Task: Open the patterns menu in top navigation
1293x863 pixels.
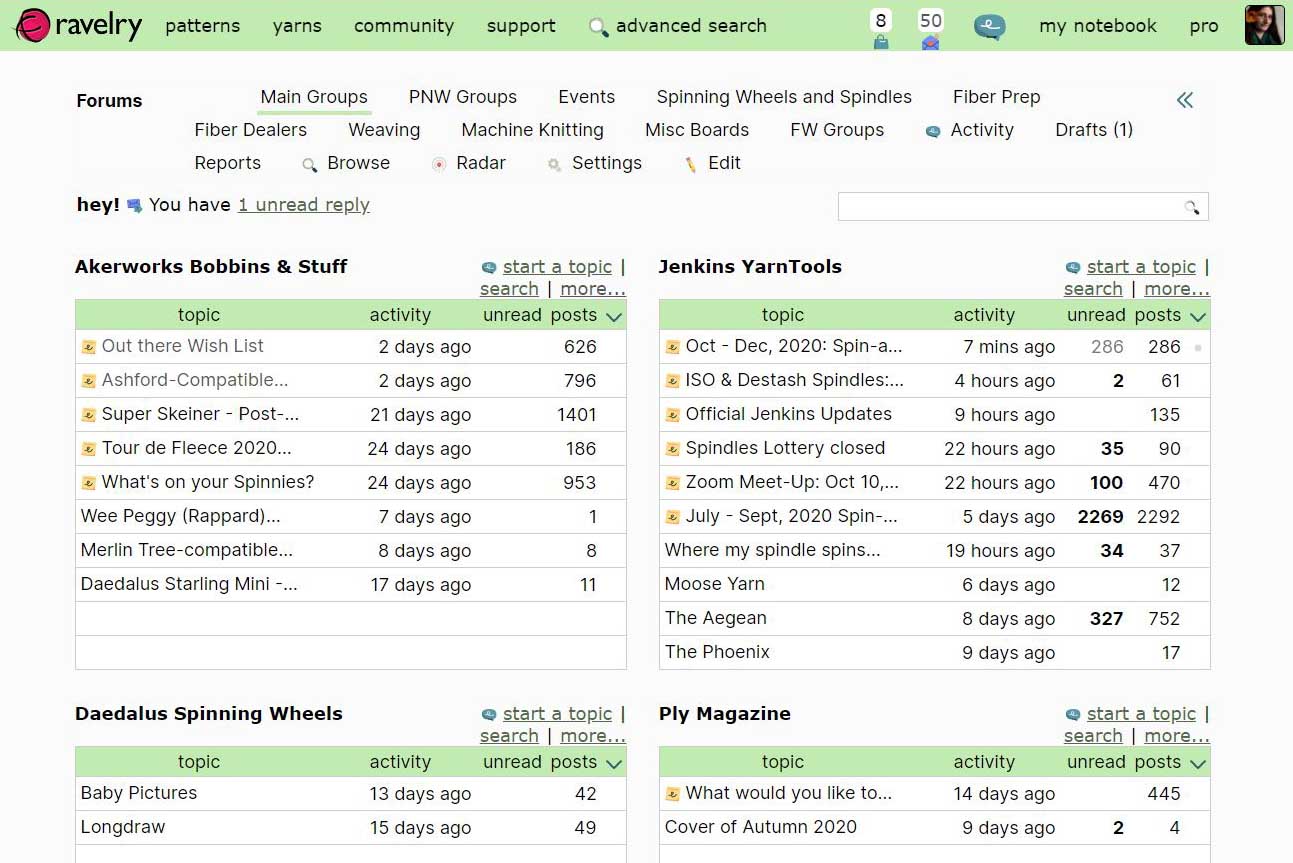Action: point(202,26)
